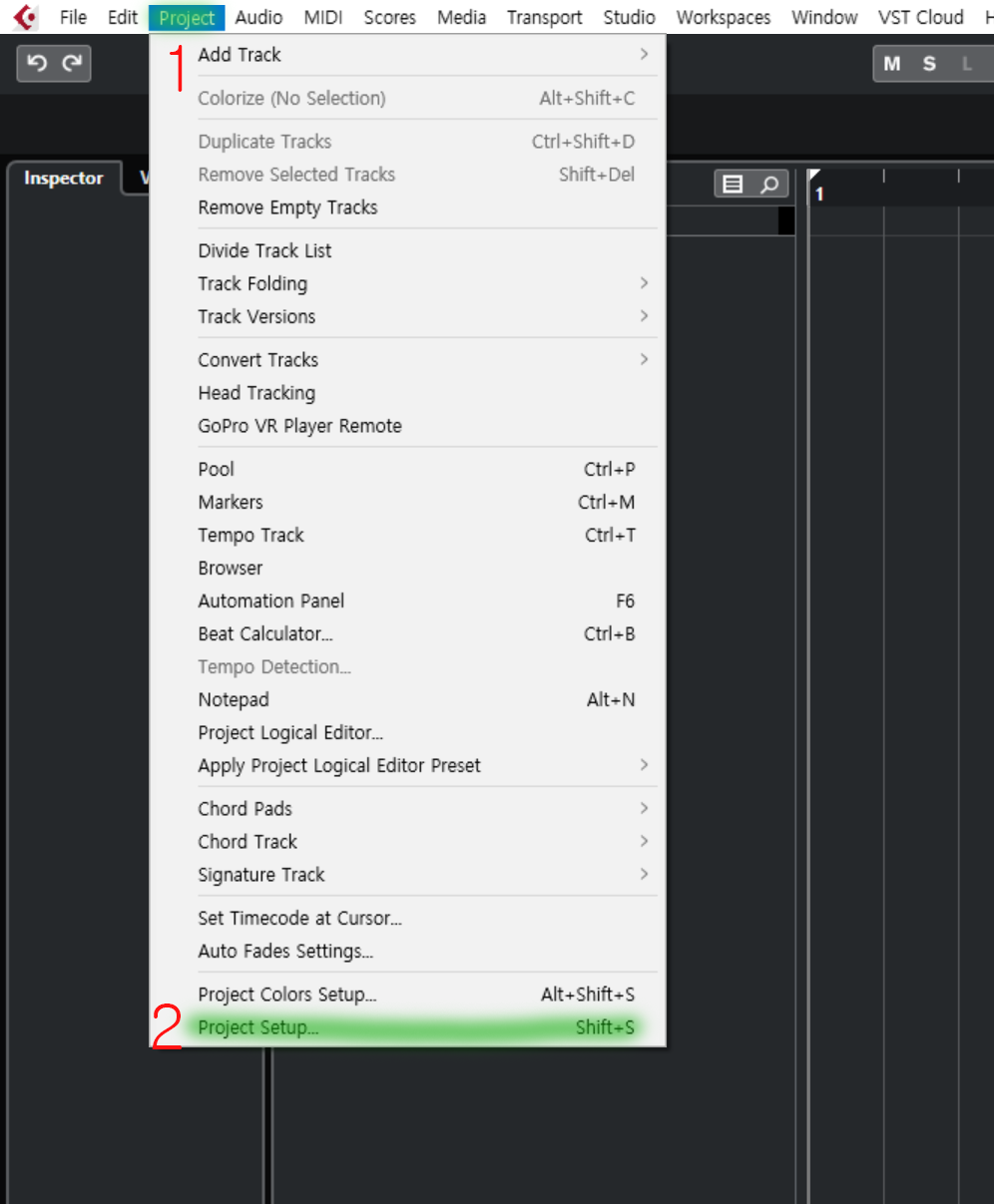The image size is (994, 1204).
Task: Open the Notepad entry
Action: coord(408,699)
